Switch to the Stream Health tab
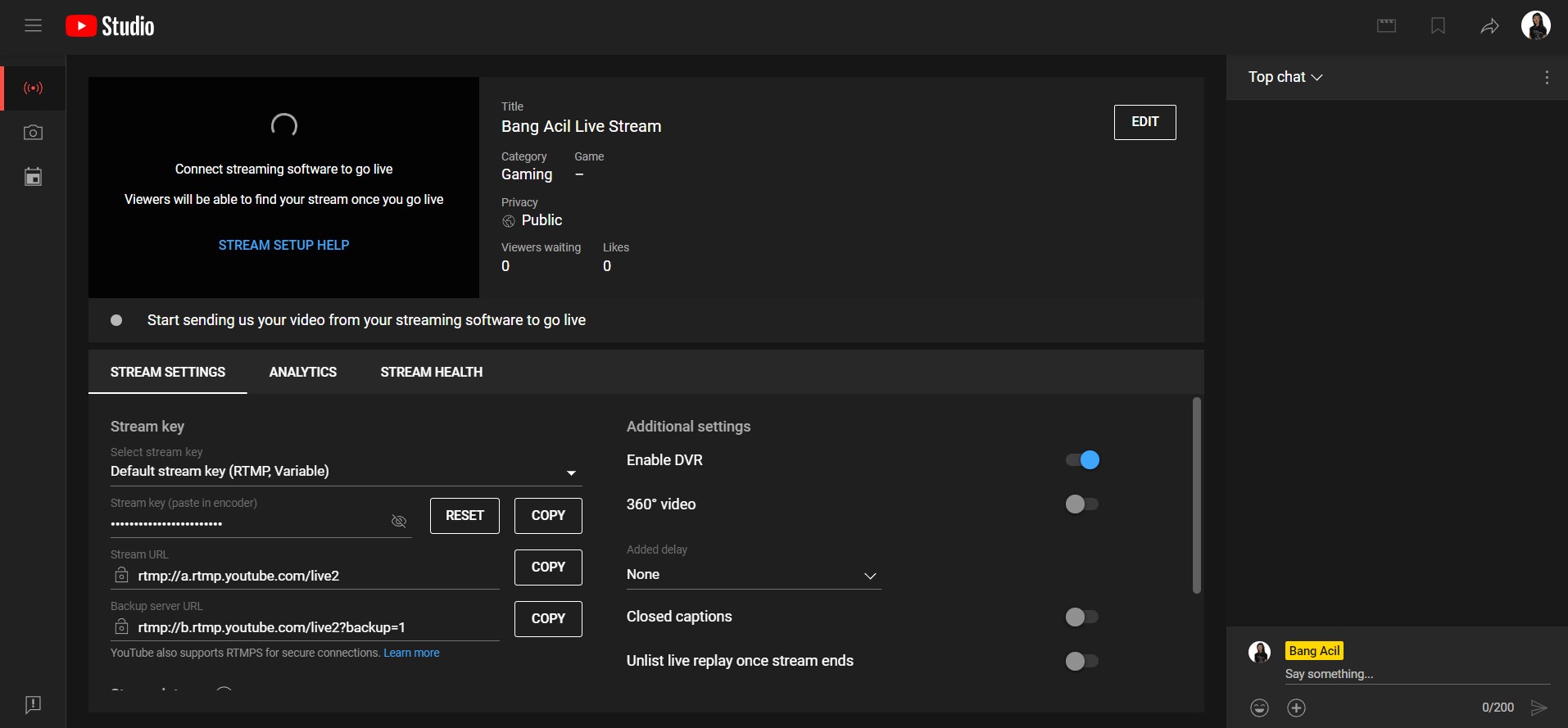1568x728 pixels. (x=431, y=372)
